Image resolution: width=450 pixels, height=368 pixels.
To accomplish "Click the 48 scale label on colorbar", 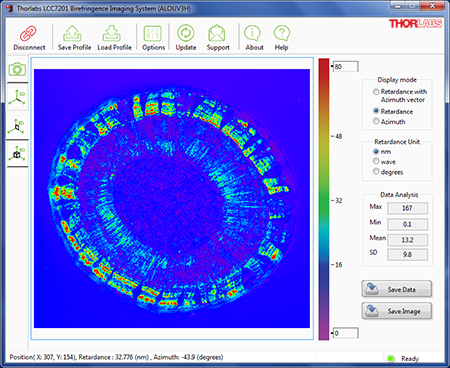I will 338,136.
